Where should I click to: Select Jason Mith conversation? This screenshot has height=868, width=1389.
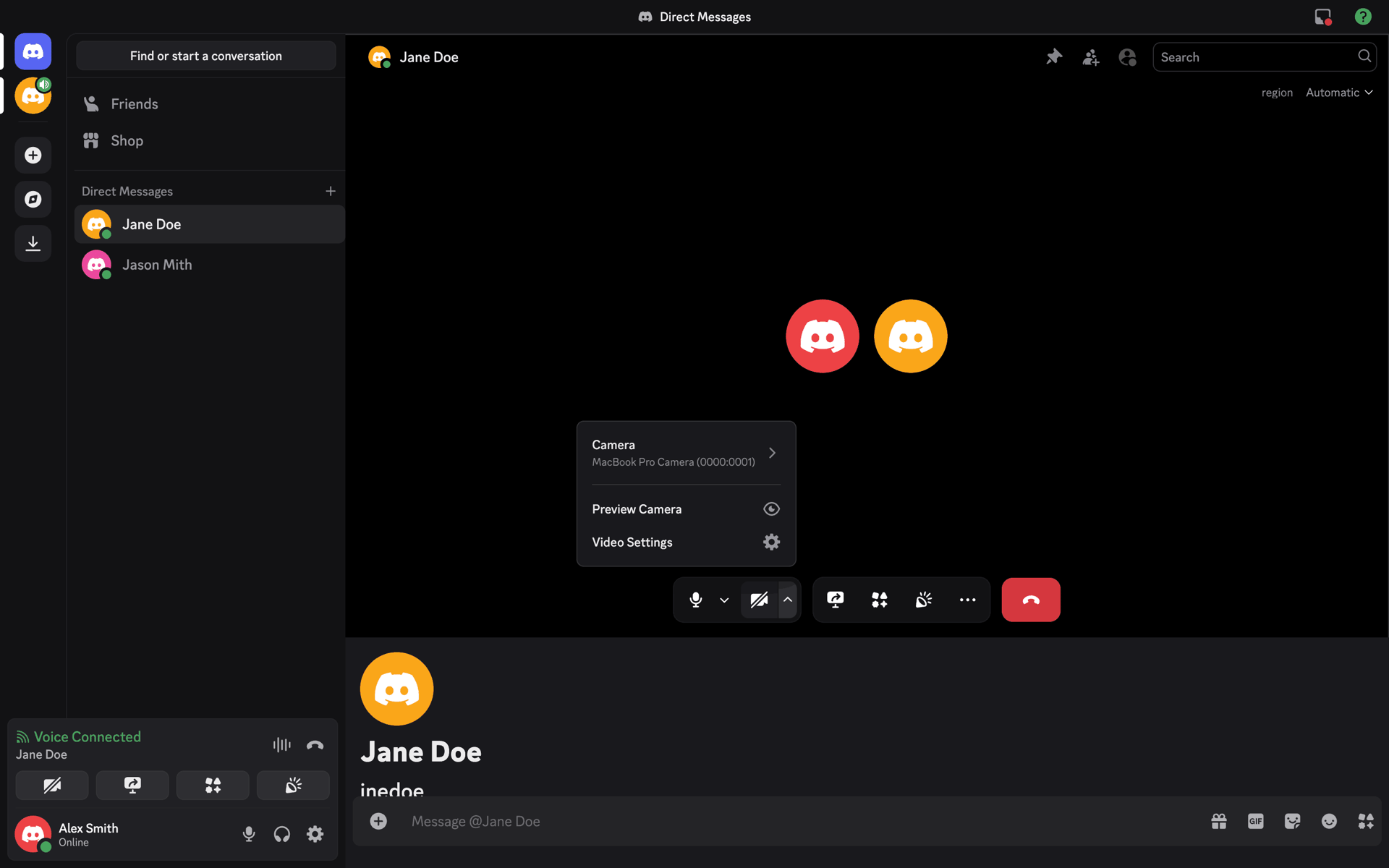(x=210, y=265)
